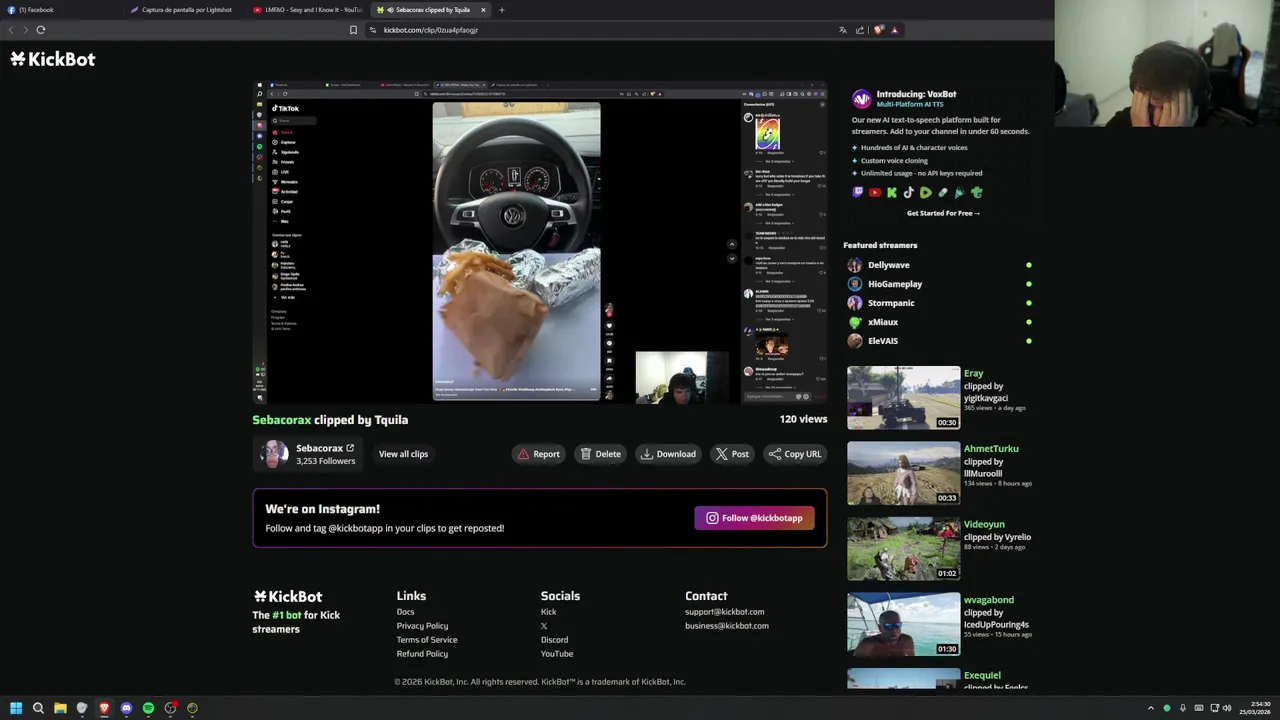The image size is (1280, 720).
Task: Open the Eray clip thumbnail
Action: (903, 398)
